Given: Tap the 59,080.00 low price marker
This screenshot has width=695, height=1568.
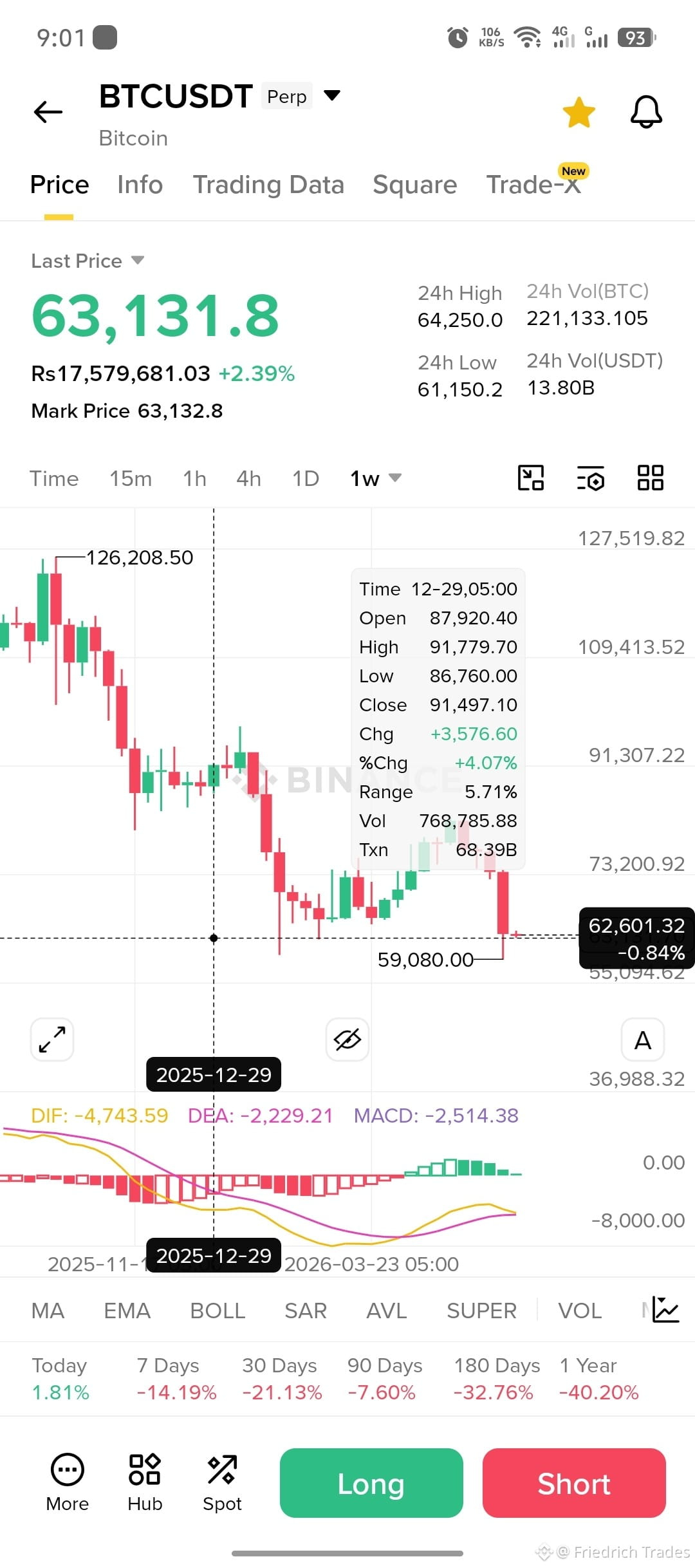Looking at the screenshot, I should pyautogui.click(x=425, y=960).
